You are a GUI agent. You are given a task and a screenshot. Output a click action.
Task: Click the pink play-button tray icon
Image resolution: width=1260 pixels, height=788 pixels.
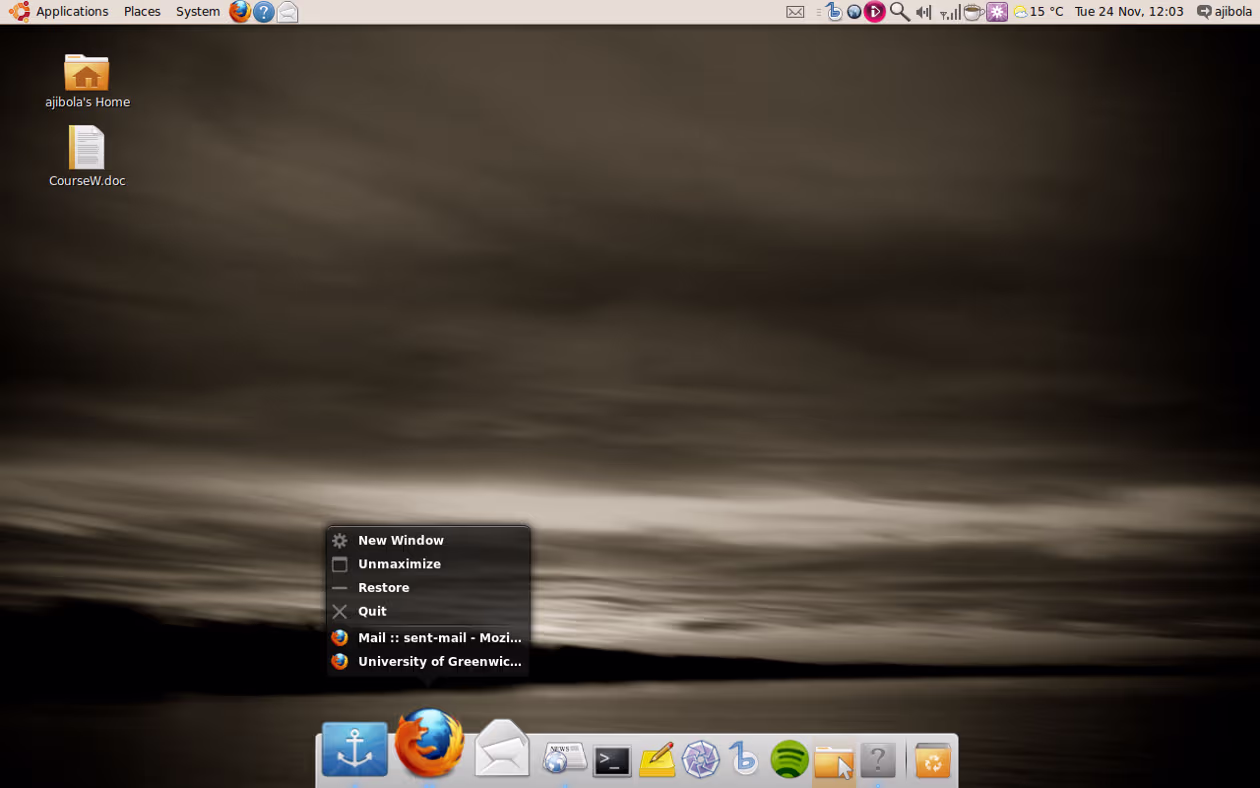pyautogui.click(x=875, y=12)
